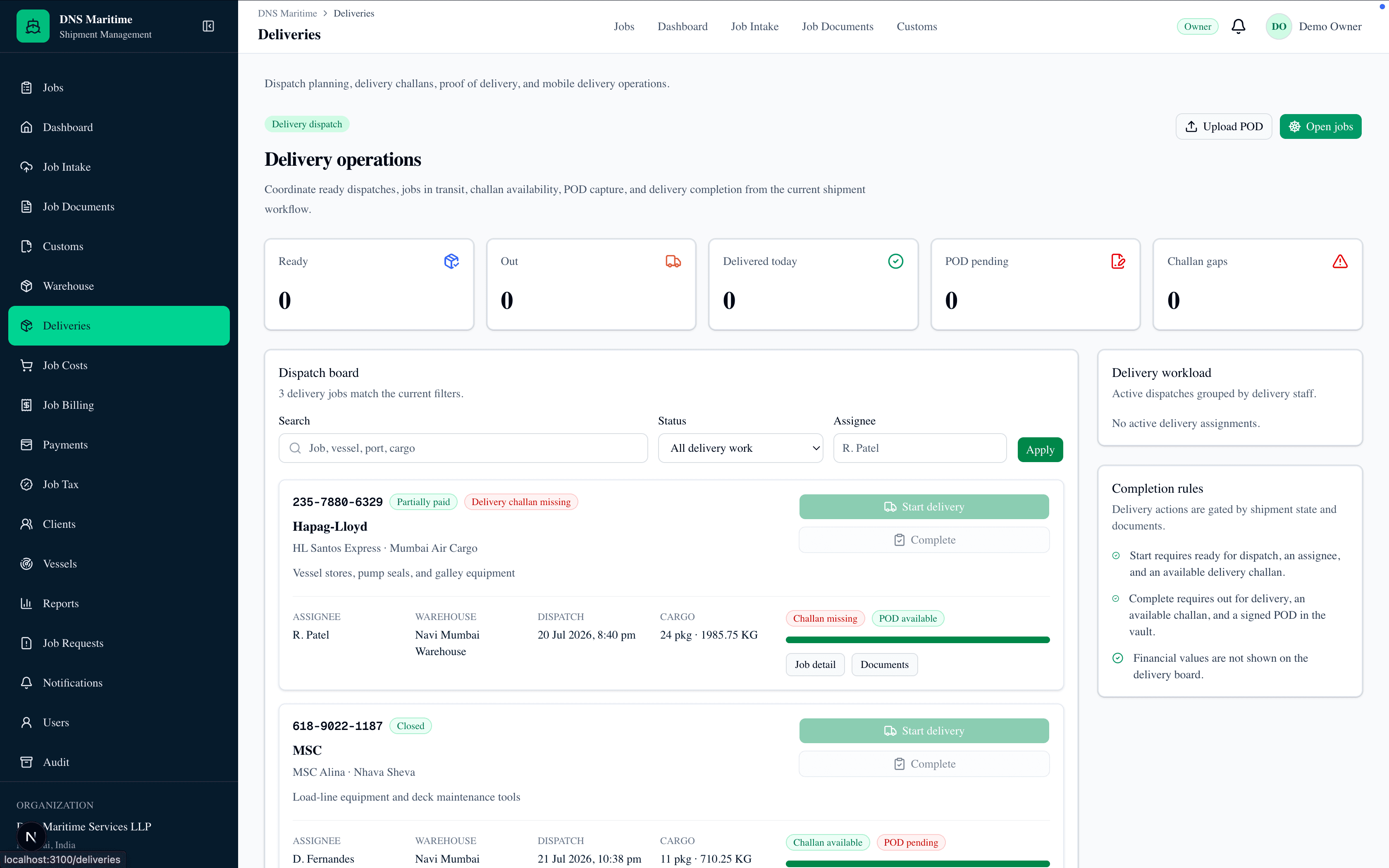Image resolution: width=1389 pixels, height=868 pixels.
Task: Open Documents for the Hapag-Lloyd job
Action: point(885,665)
